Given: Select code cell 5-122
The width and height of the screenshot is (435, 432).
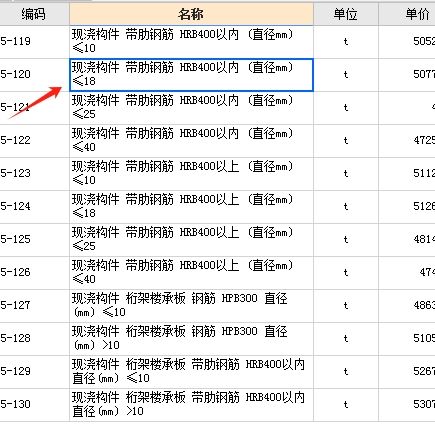Looking at the screenshot, I should point(34,141).
